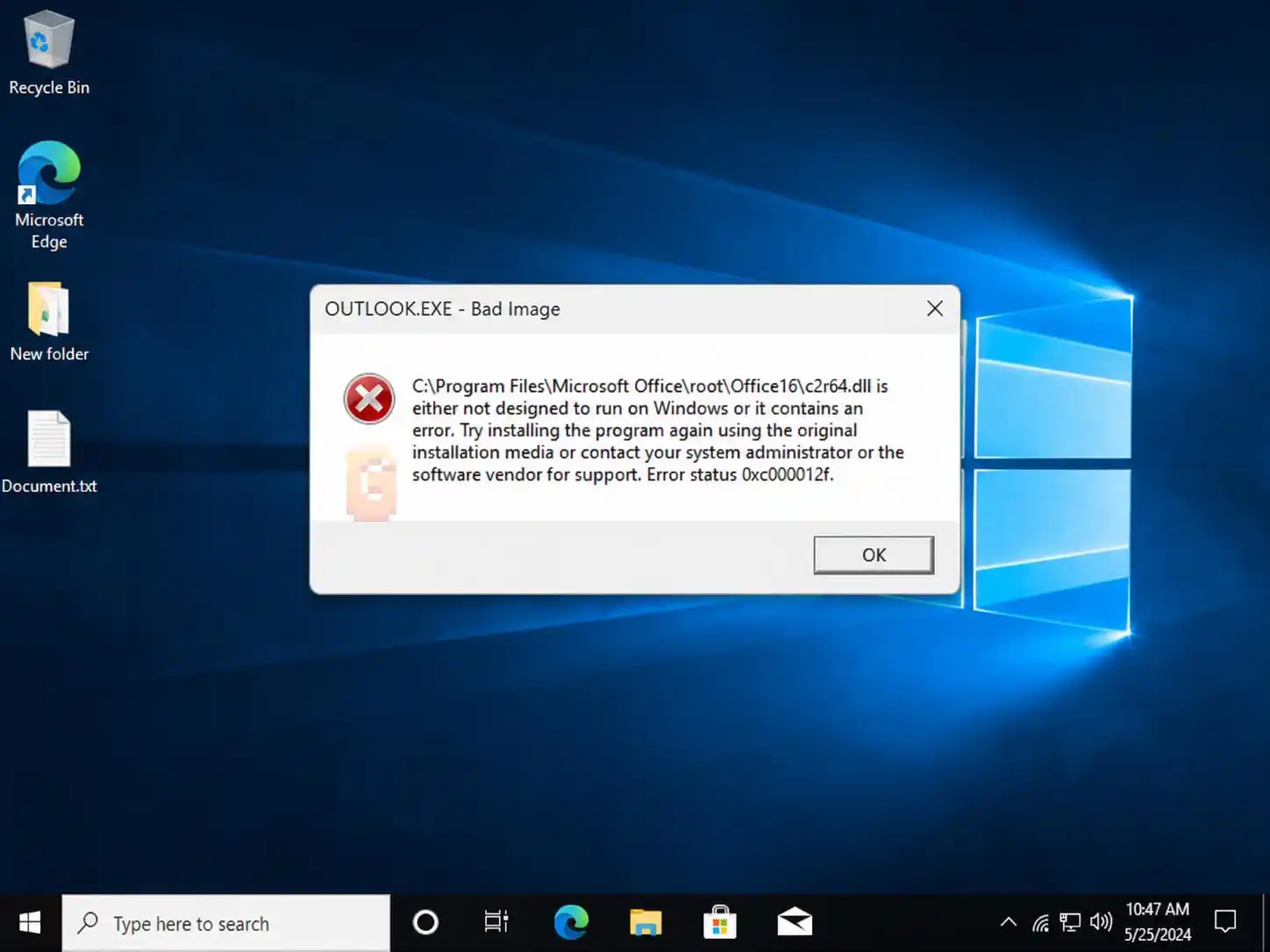
Task: Click the red error icon in the dialog
Action: 369,399
